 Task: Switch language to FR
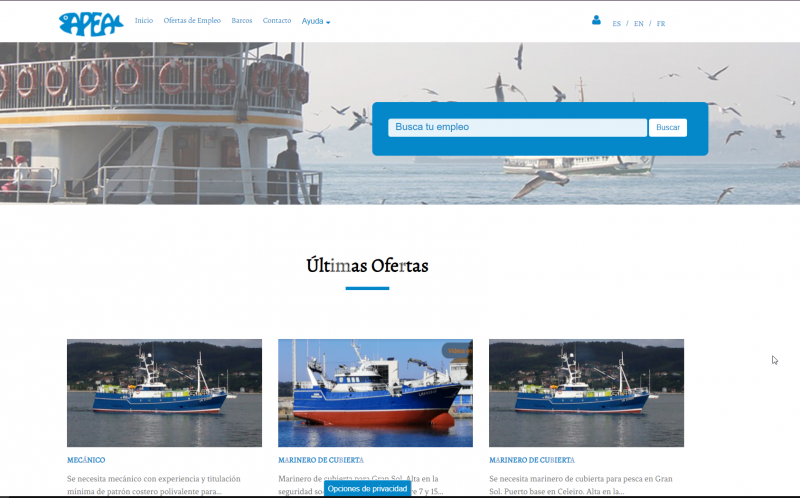point(661,23)
